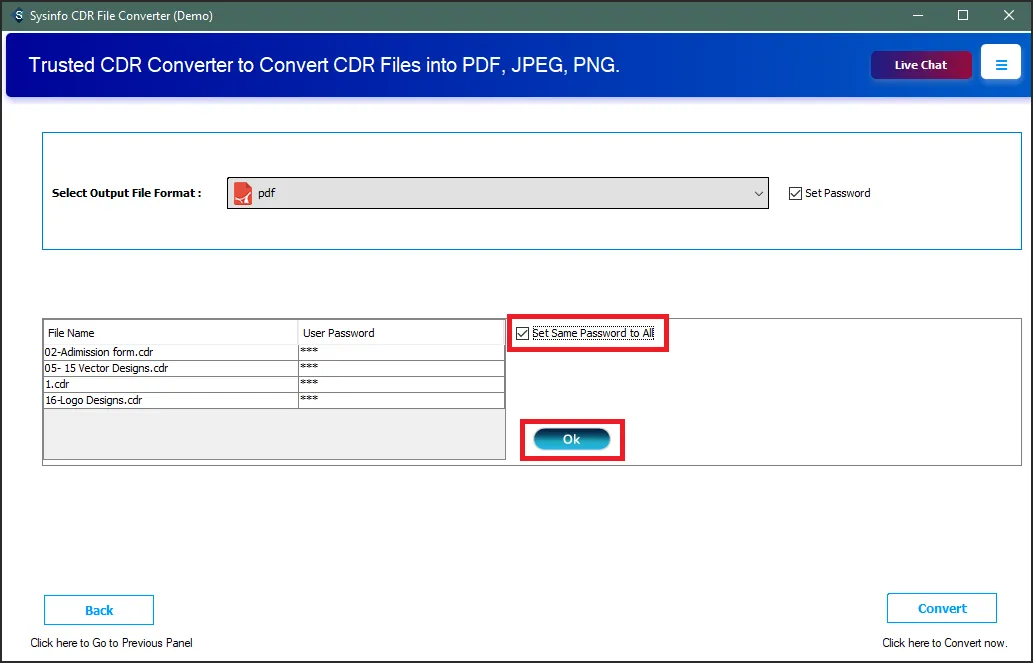Click the User Password column header
The width and height of the screenshot is (1033, 663).
point(401,333)
